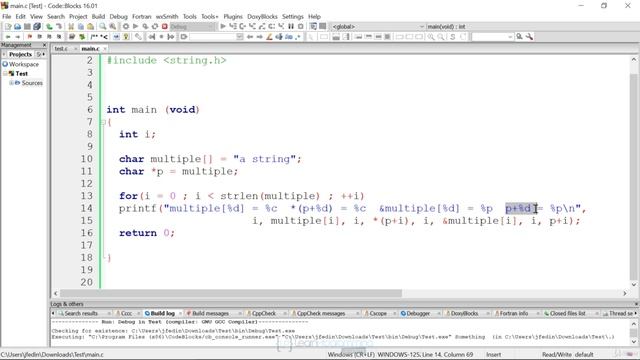This screenshot has height=360, width=640.
Task: Click the Save file icon
Action: pyautogui.click(x=27, y=27)
